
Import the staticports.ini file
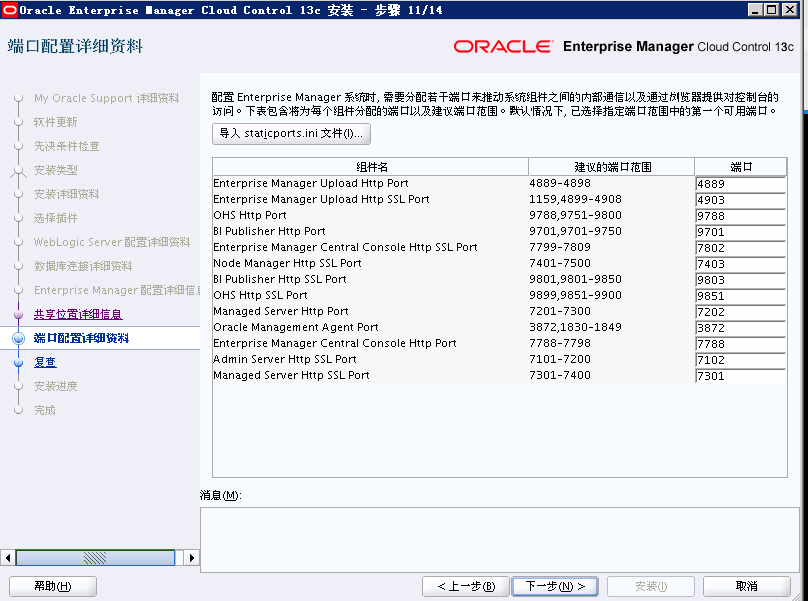click(x=291, y=133)
